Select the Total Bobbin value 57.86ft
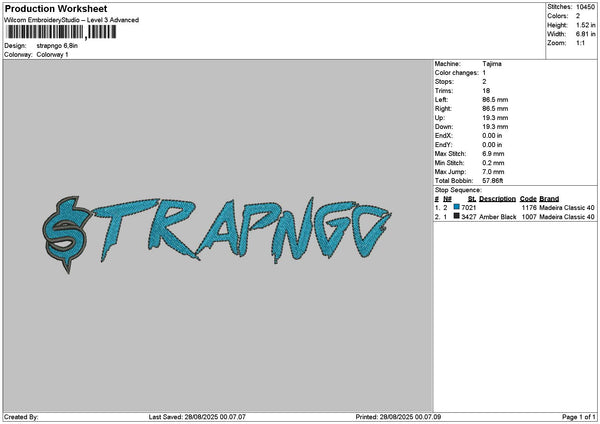The width and height of the screenshot is (600, 424). click(493, 181)
